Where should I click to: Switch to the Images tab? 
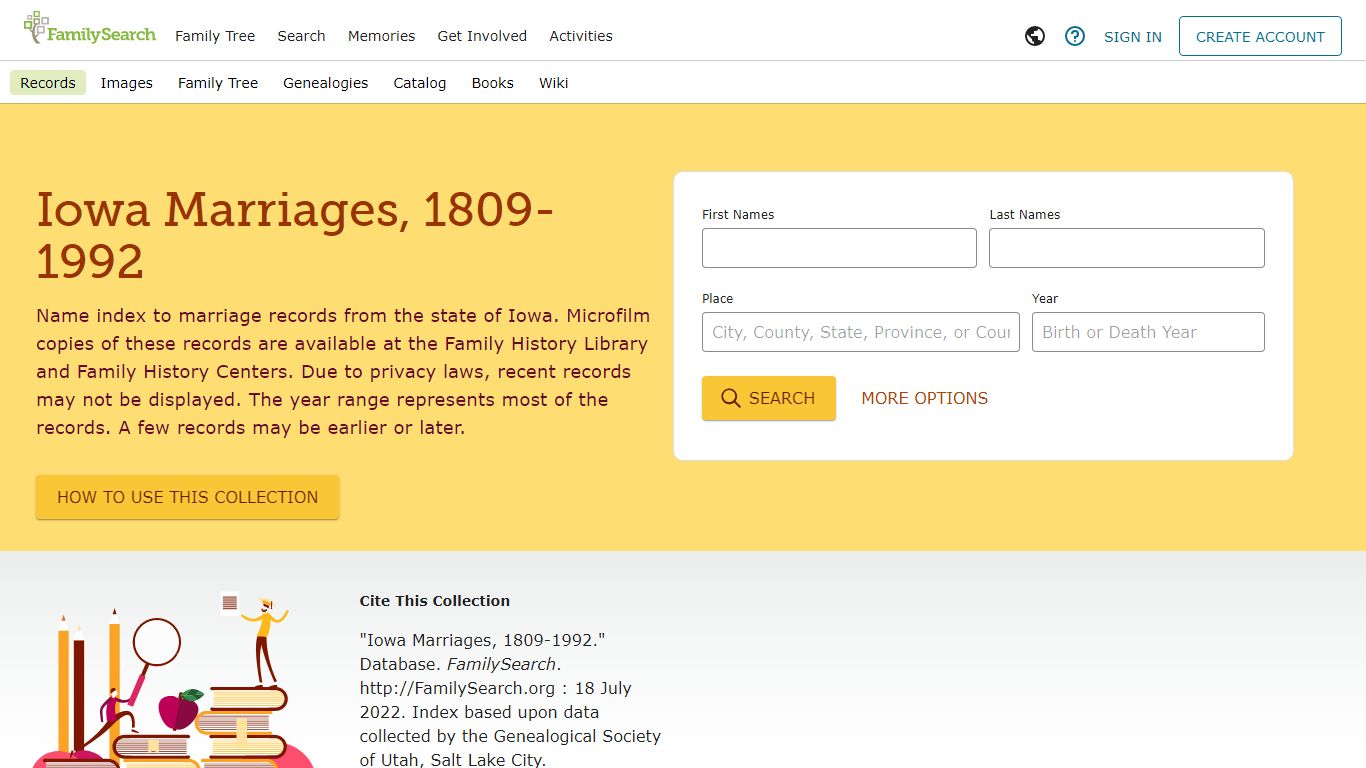(127, 83)
